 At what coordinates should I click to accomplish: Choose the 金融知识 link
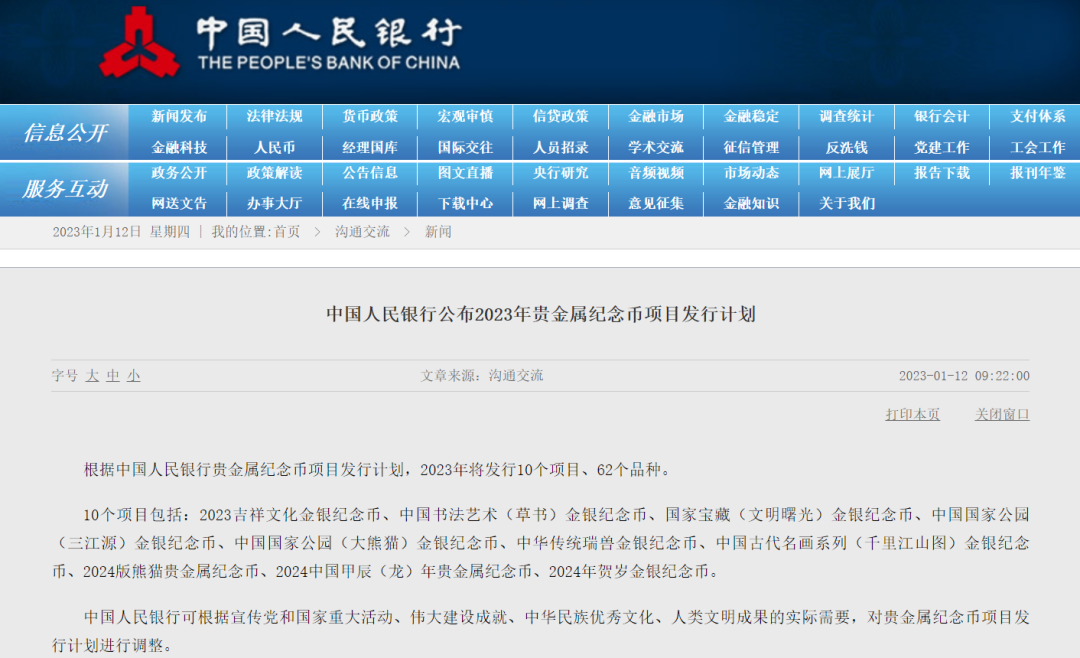tap(751, 204)
